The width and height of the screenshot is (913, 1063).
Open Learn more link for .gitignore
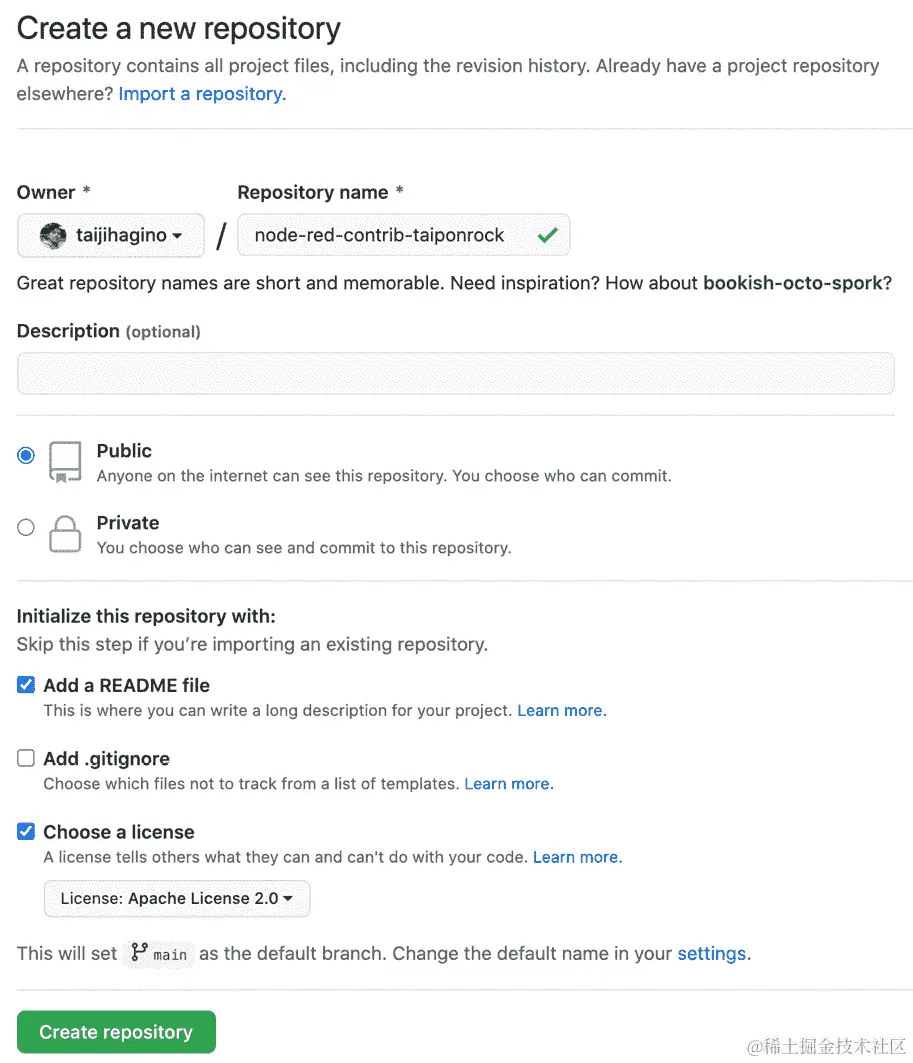coord(508,784)
